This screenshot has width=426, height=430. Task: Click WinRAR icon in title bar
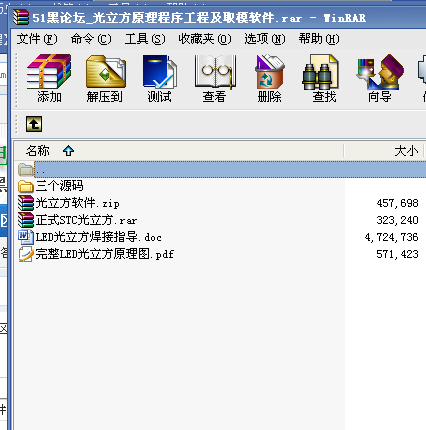click(x=21, y=17)
